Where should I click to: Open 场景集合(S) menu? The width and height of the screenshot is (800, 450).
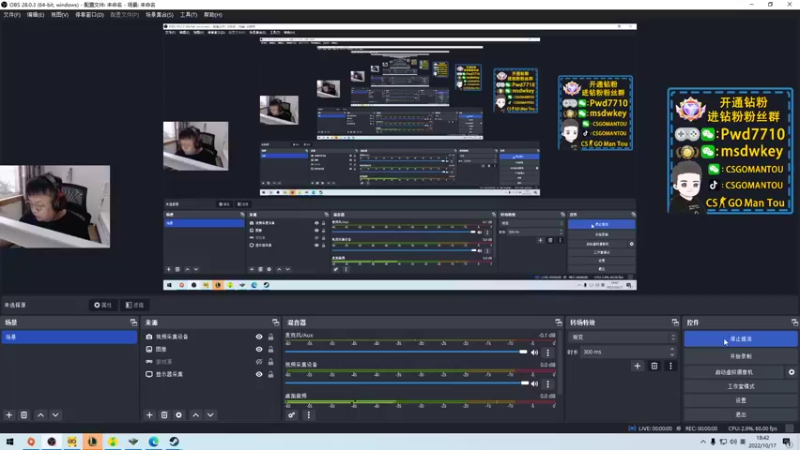coord(159,15)
